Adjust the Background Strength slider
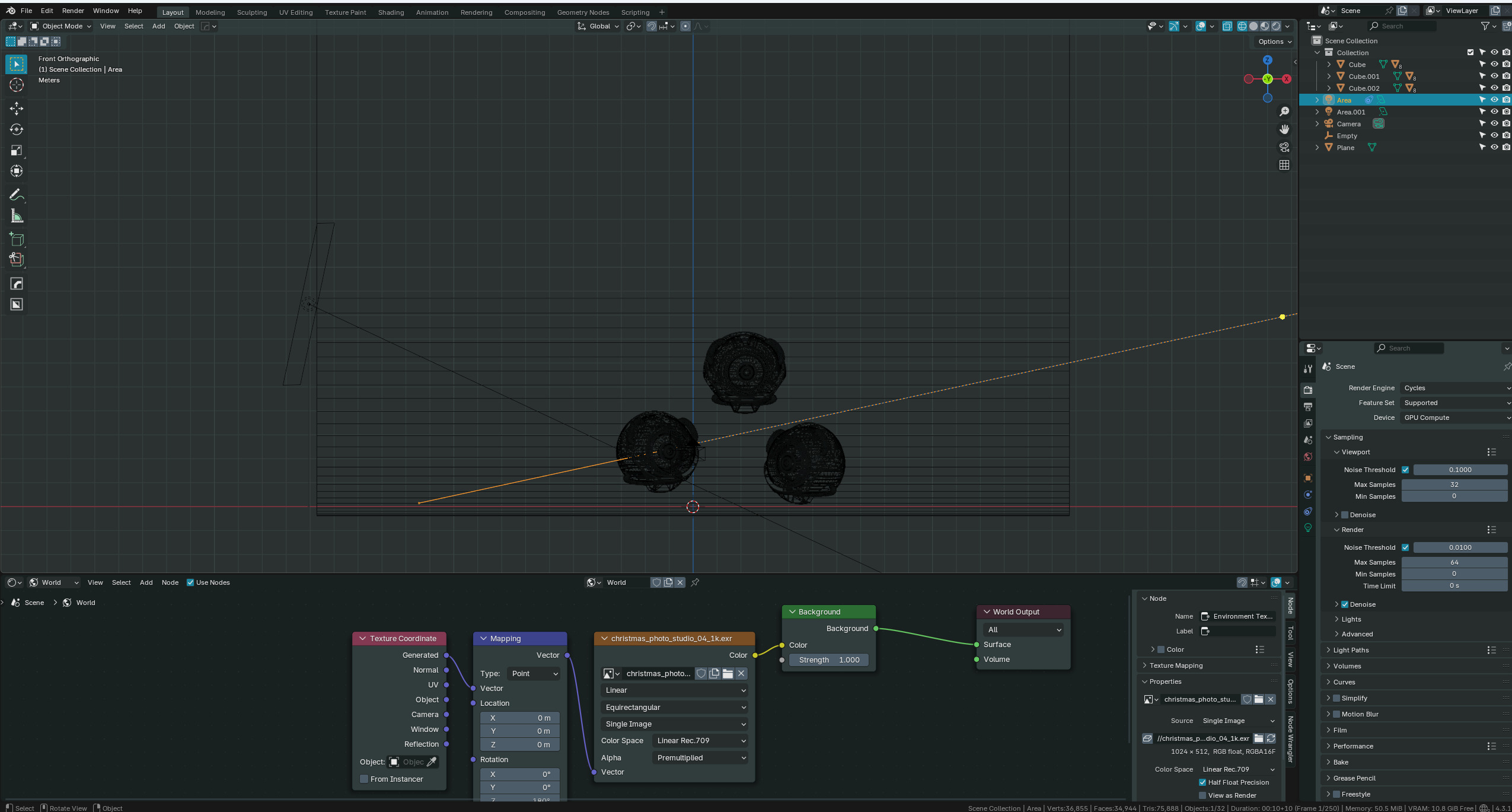 coord(829,660)
